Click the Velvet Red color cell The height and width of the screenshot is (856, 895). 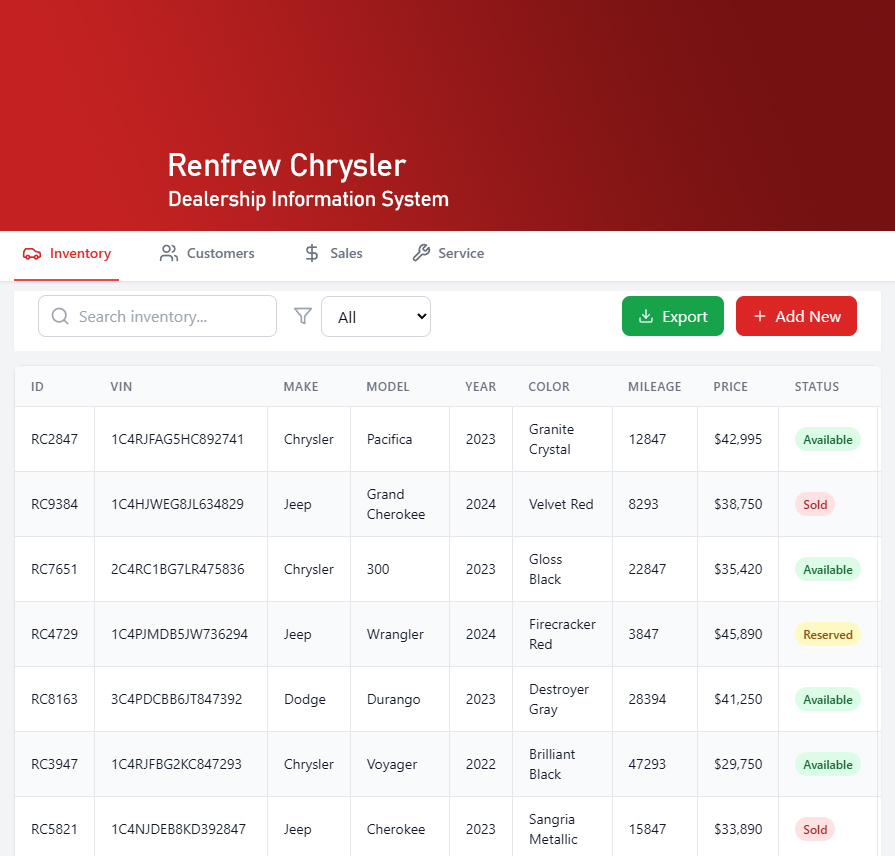pyautogui.click(x=561, y=504)
